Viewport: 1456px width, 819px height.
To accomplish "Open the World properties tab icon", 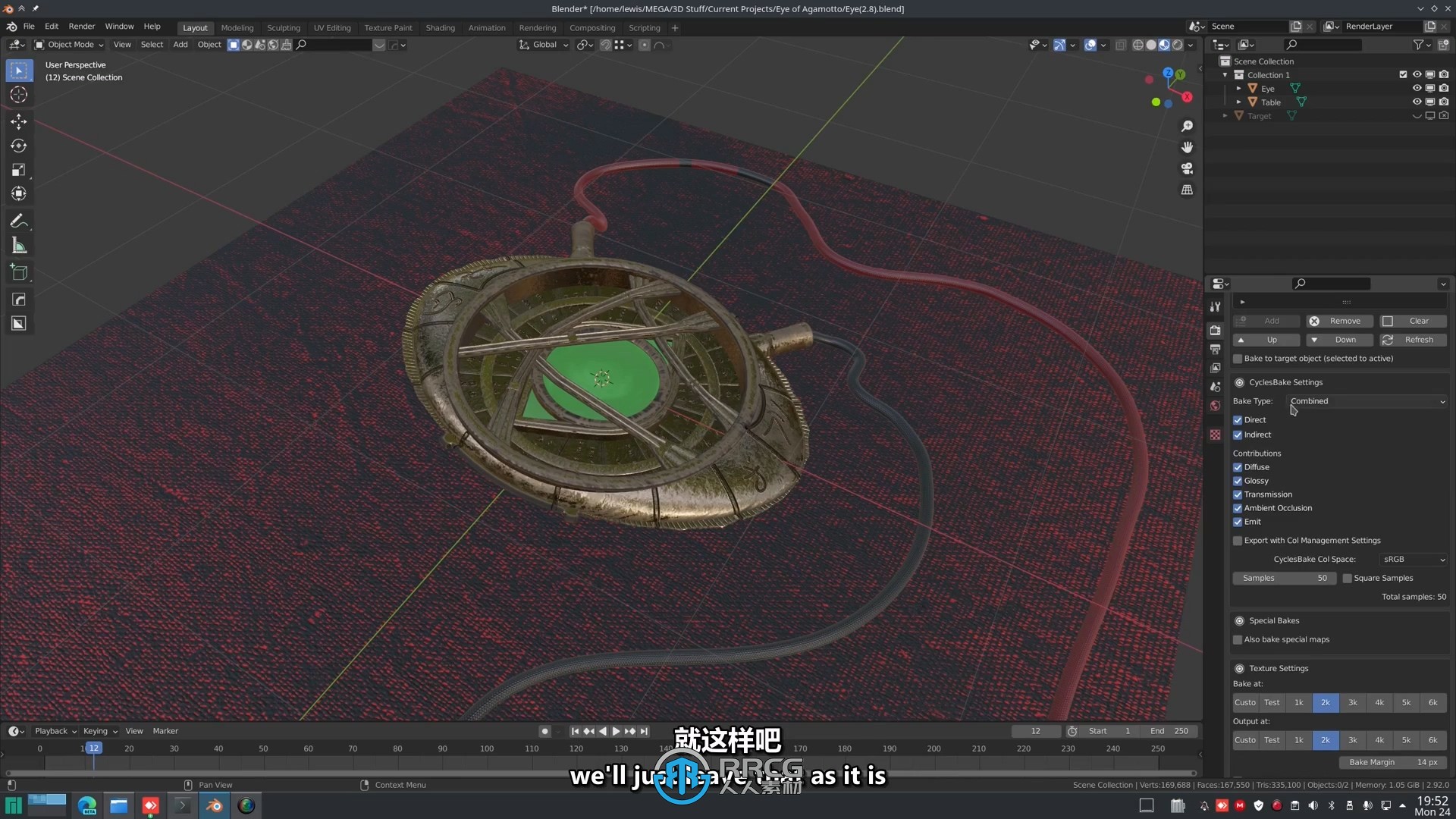I will point(1215,406).
